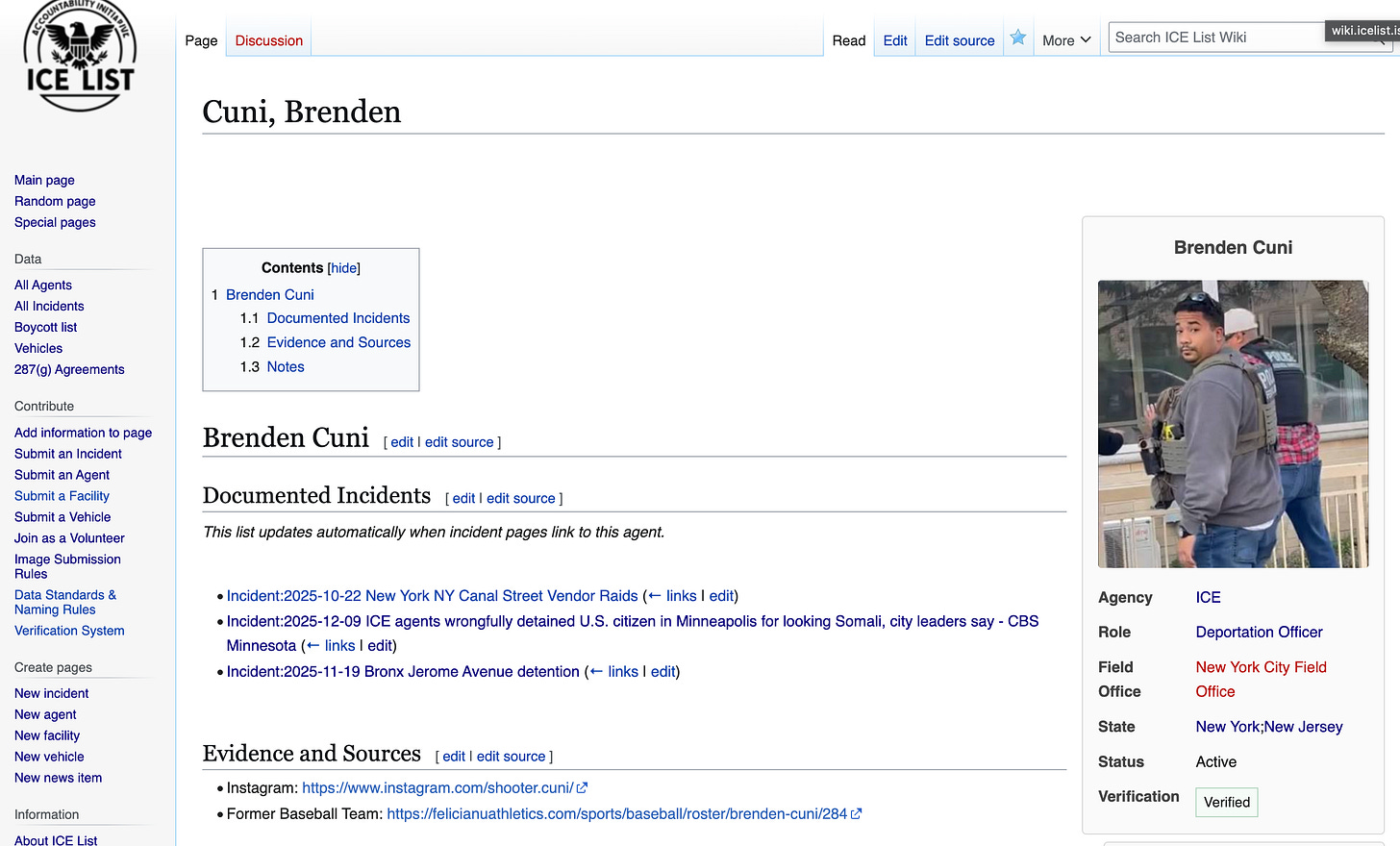Image resolution: width=1400 pixels, height=846 pixels.
Task: Open the felicianuathletics baseball roster URL
Action: (x=624, y=814)
